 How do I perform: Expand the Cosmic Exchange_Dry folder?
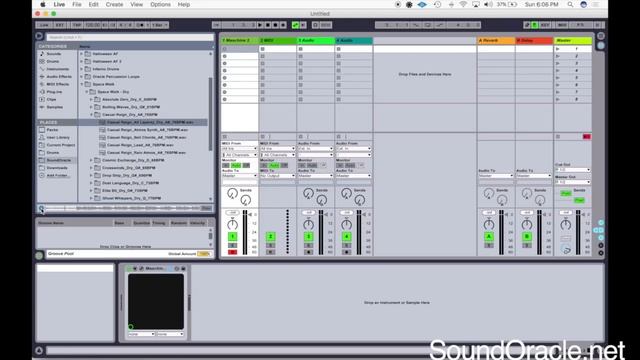click(x=91, y=160)
